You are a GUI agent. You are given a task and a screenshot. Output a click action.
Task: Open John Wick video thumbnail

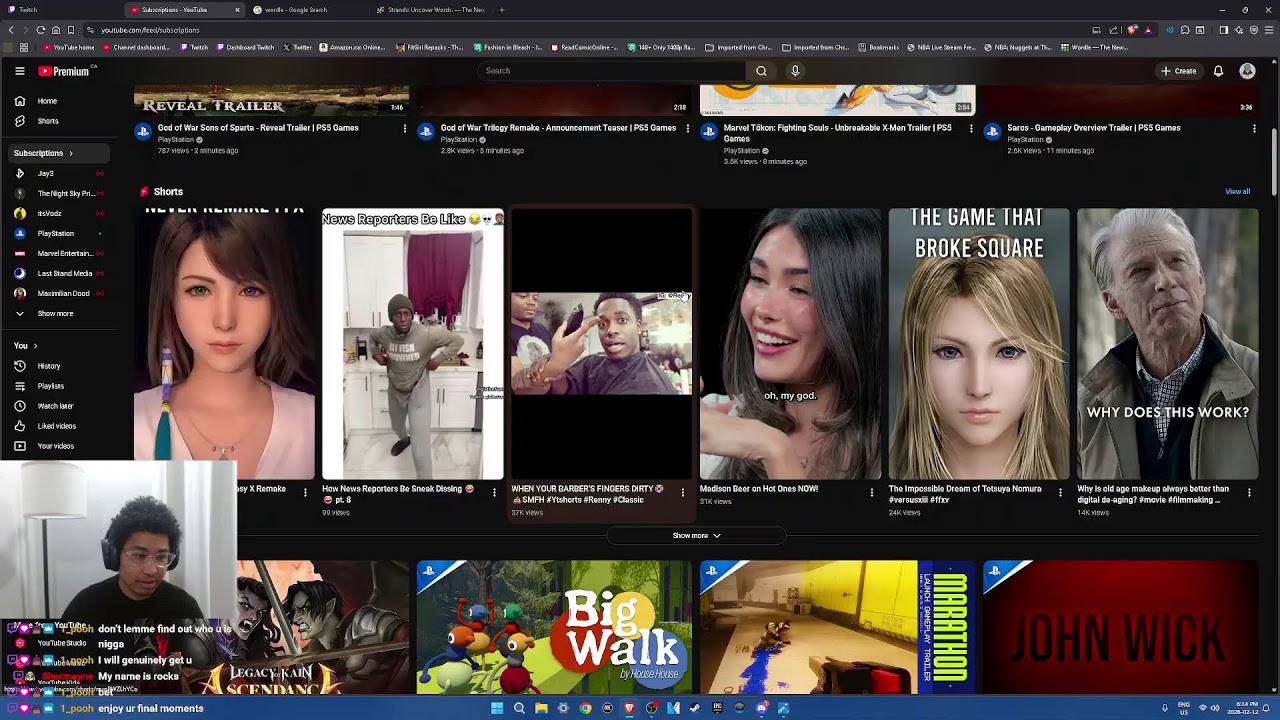[1120, 627]
